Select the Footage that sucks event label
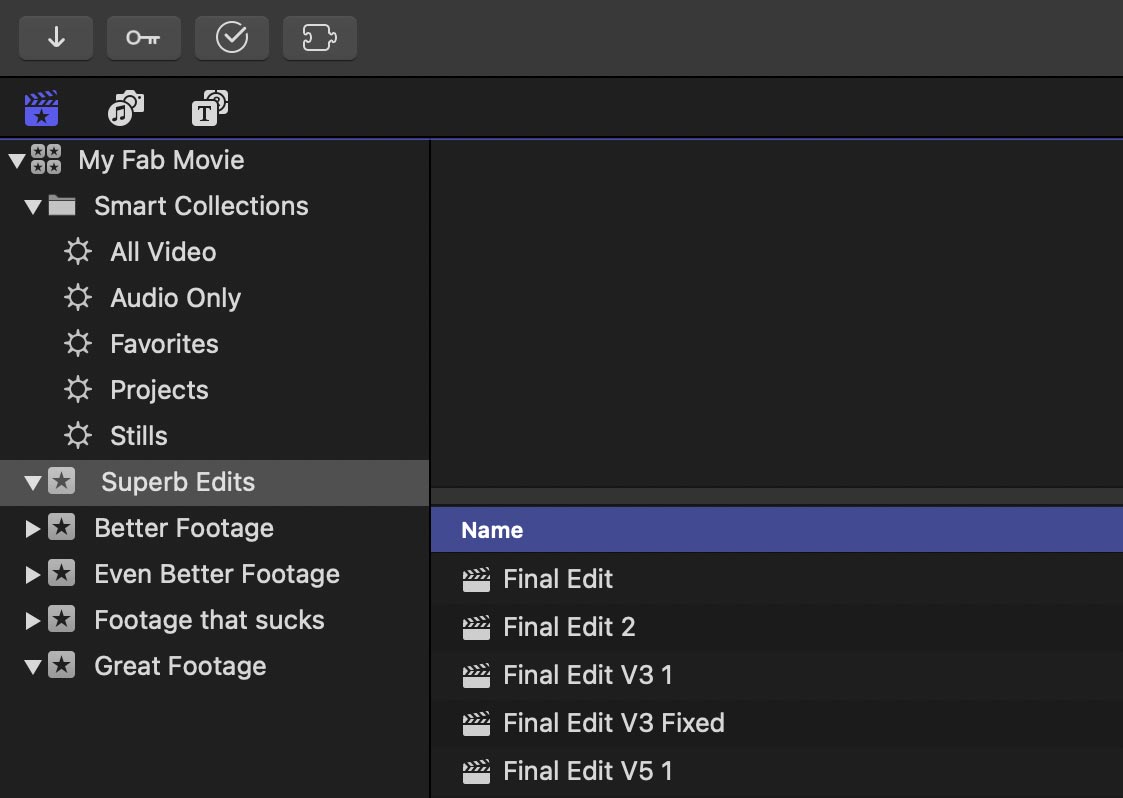The height and width of the screenshot is (798, 1123). click(x=209, y=620)
